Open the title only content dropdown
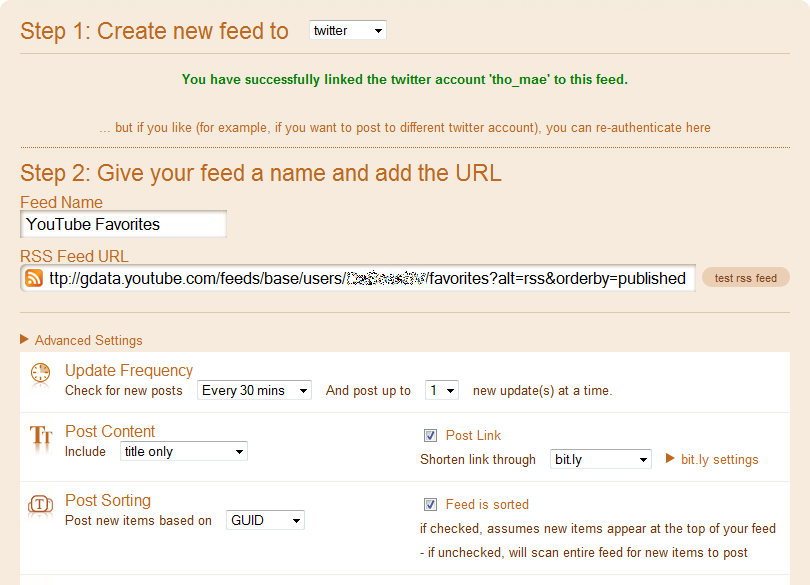Viewport: 810px width, 585px height. (184, 451)
